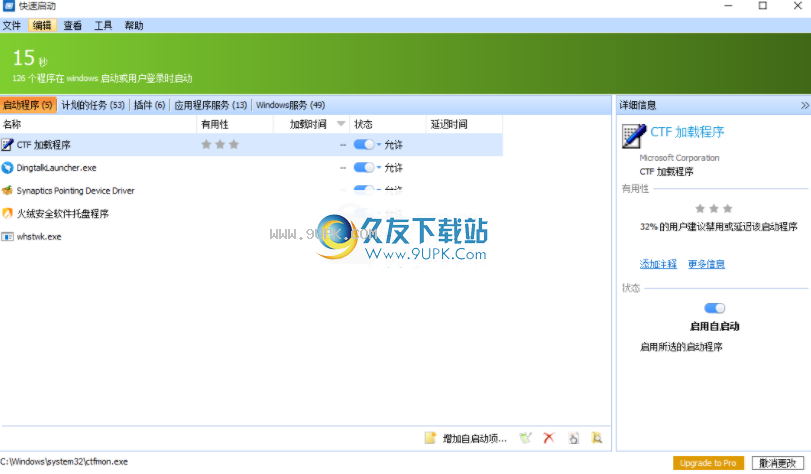Open the 查看 menu
The width and height of the screenshot is (811, 474).
coord(72,25)
